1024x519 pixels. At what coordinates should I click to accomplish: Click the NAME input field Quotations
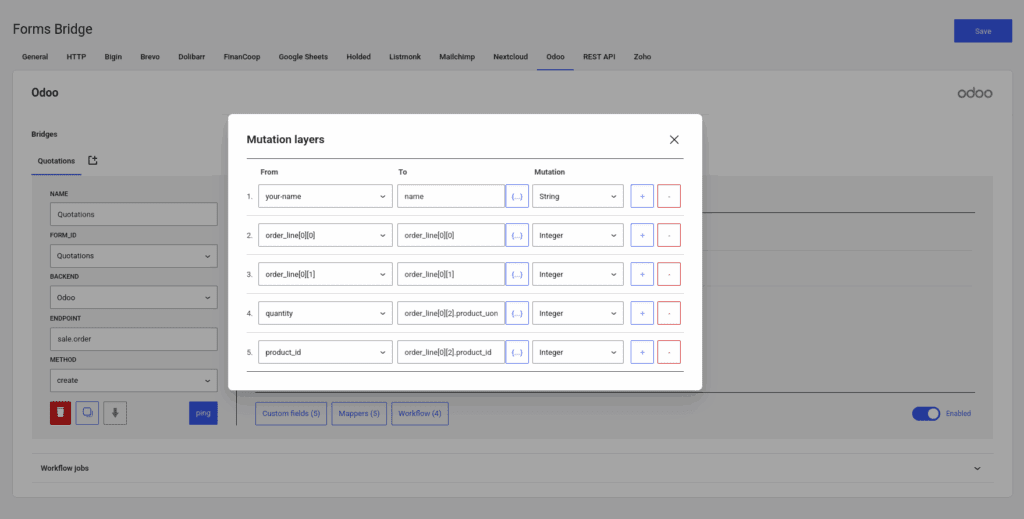click(x=134, y=214)
